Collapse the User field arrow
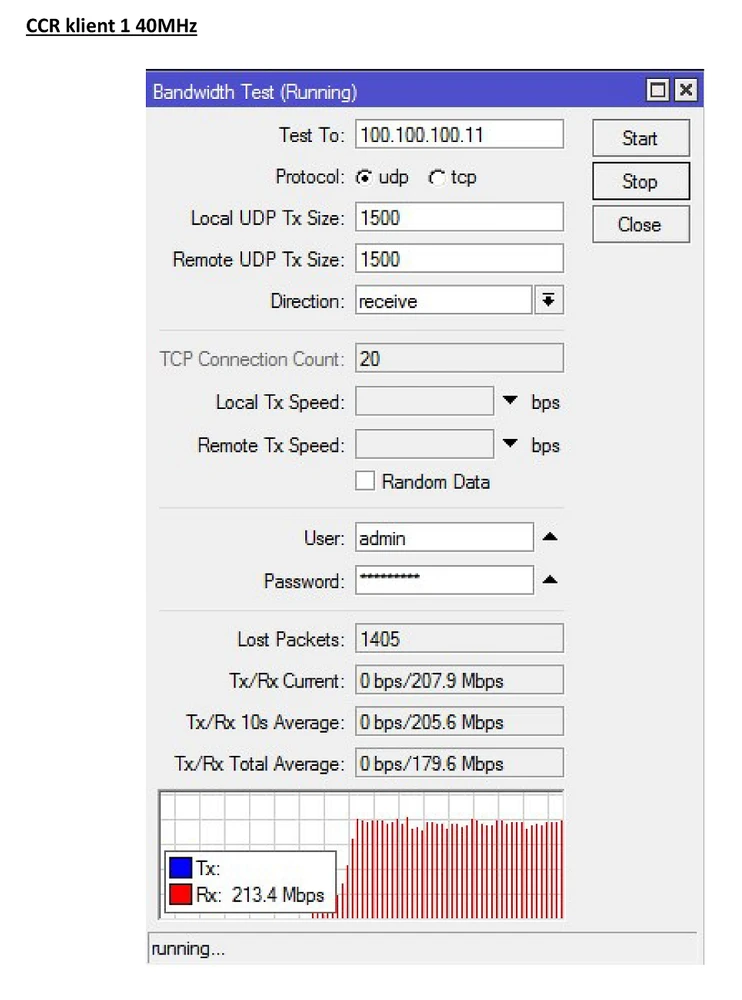 (x=549, y=538)
